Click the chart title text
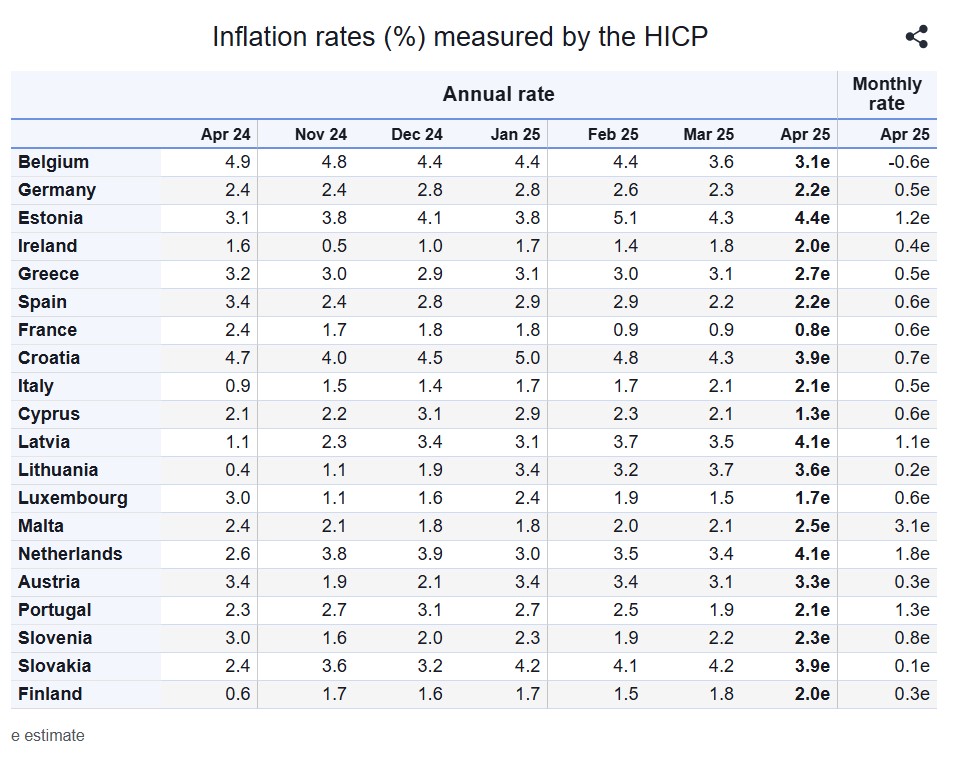 [460, 37]
